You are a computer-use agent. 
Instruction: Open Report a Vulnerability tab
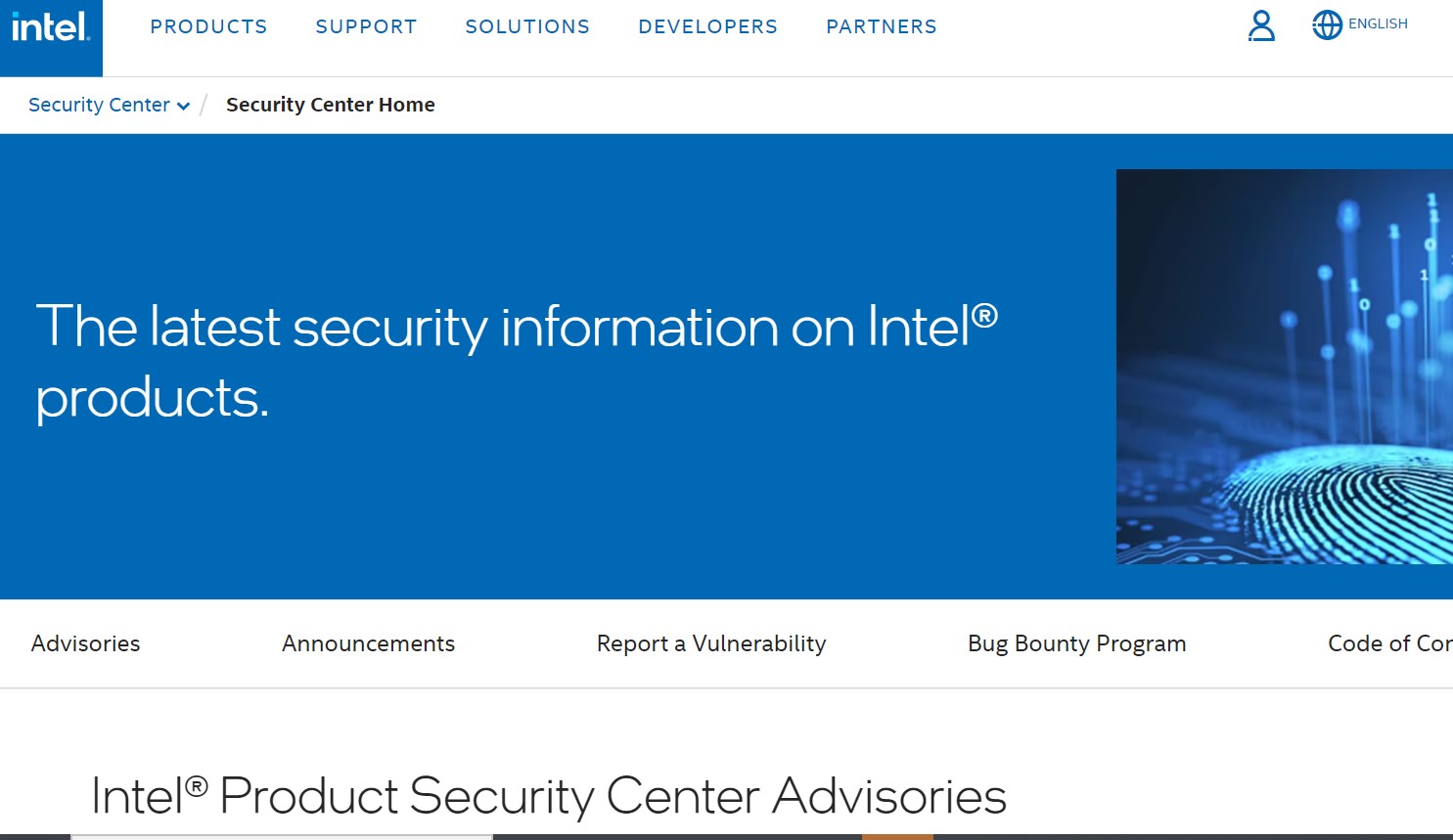click(711, 643)
